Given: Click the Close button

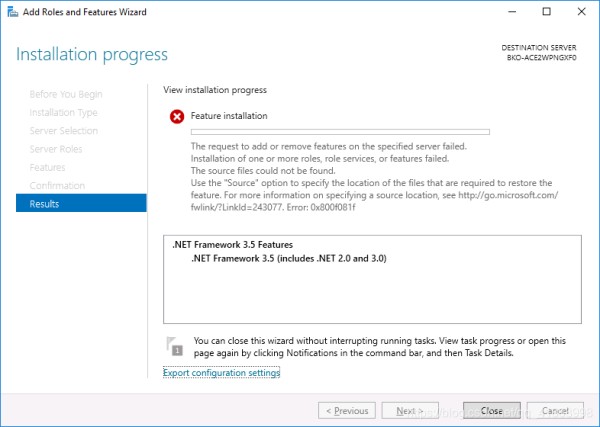Looking at the screenshot, I should (492, 411).
